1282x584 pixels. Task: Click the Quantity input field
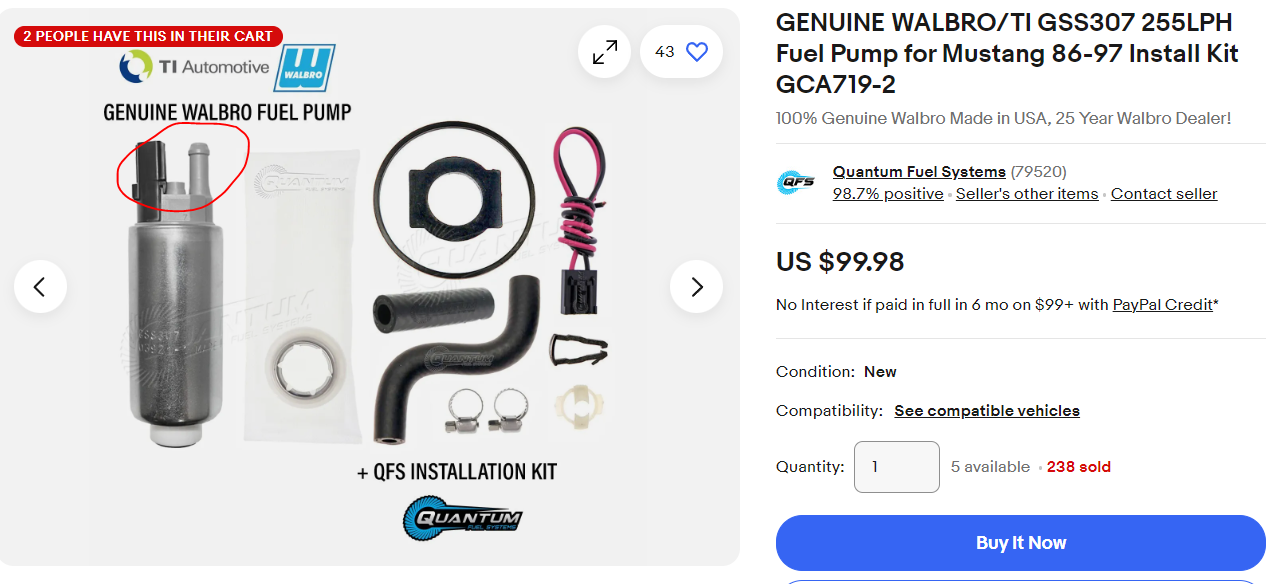pos(897,467)
